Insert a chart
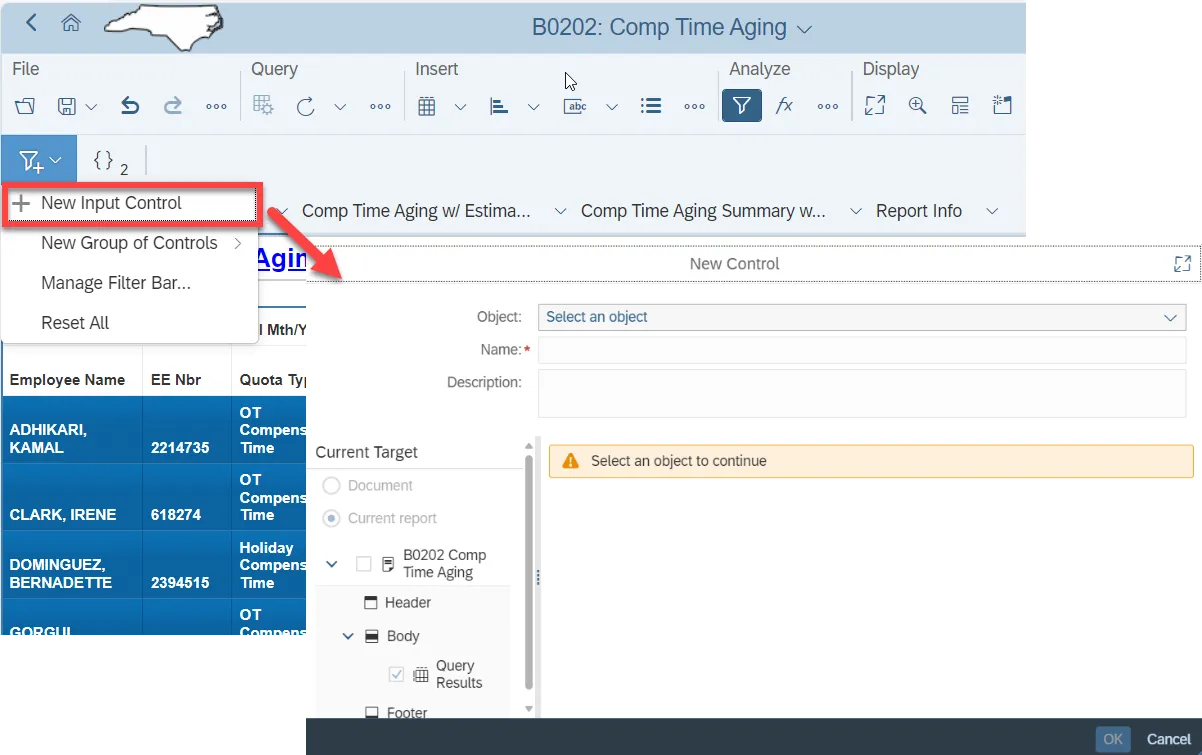The height and width of the screenshot is (755, 1202). pos(500,106)
